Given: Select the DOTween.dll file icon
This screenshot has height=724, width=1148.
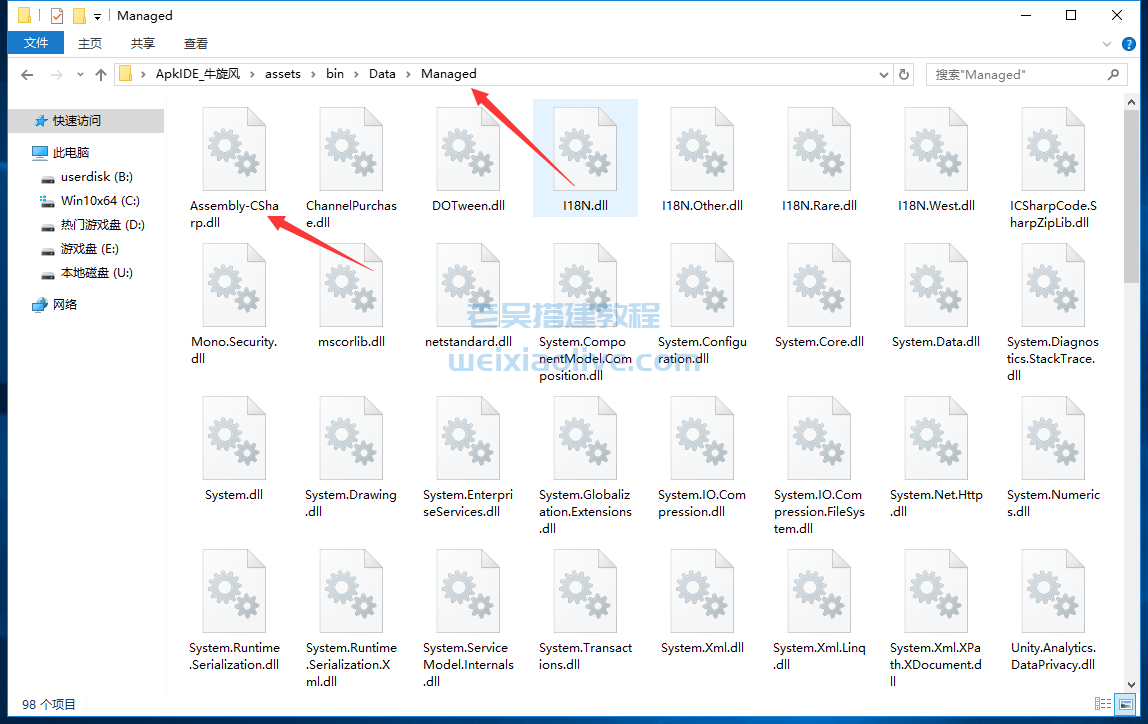Looking at the screenshot, I should 468,150.
